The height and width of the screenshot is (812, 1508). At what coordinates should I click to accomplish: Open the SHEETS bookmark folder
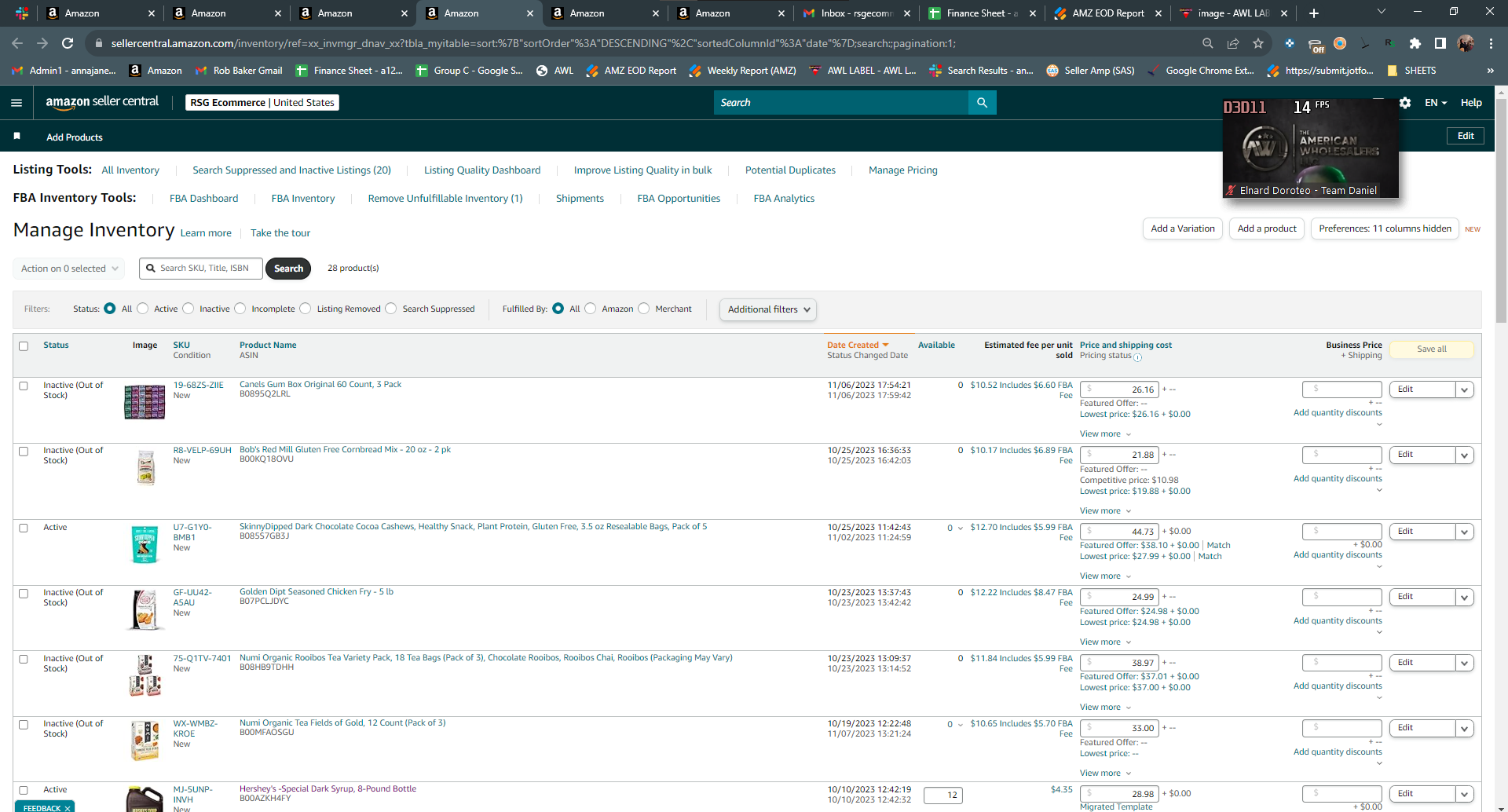1411,71
